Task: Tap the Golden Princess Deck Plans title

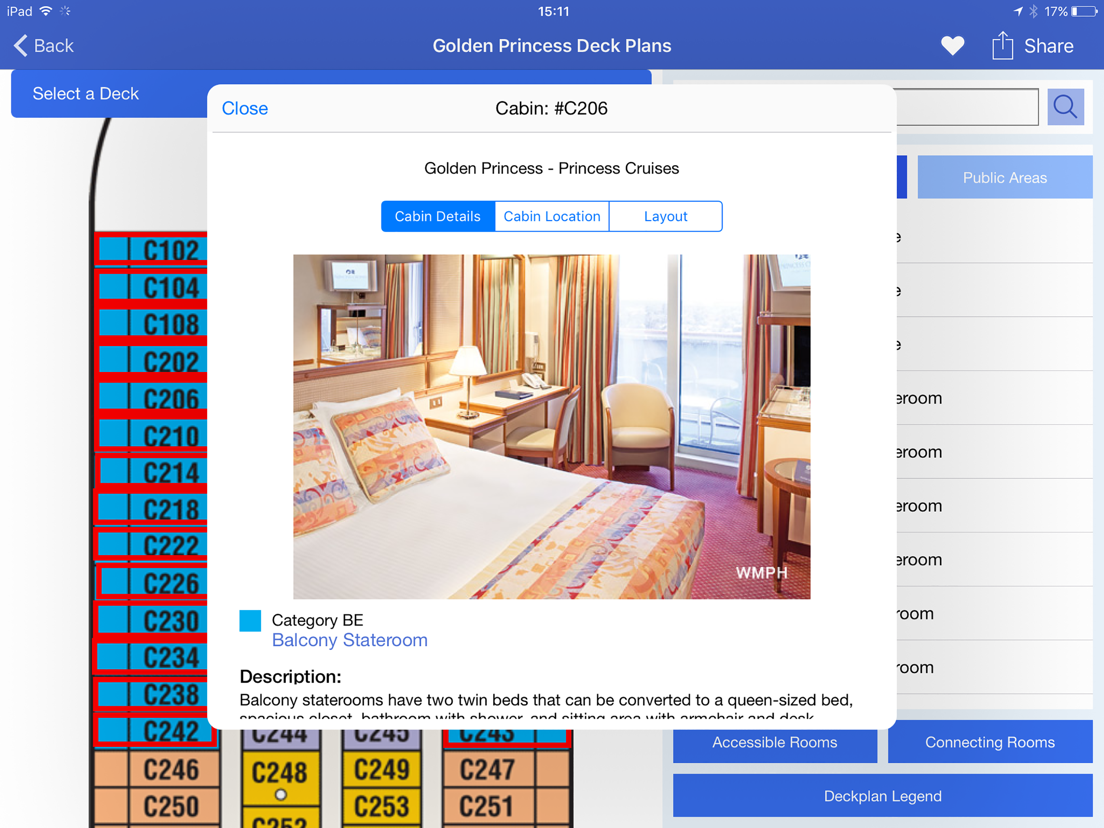Action: click(551, 46)
